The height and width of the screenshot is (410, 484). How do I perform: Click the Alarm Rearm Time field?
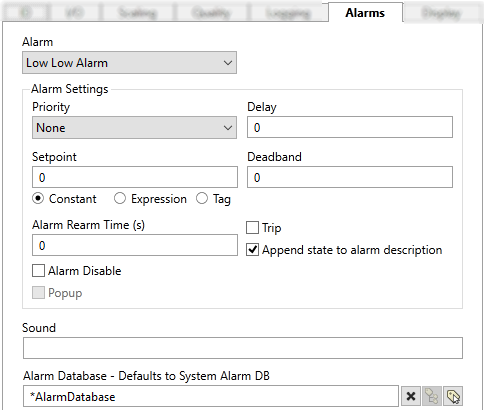click(135, 245)
